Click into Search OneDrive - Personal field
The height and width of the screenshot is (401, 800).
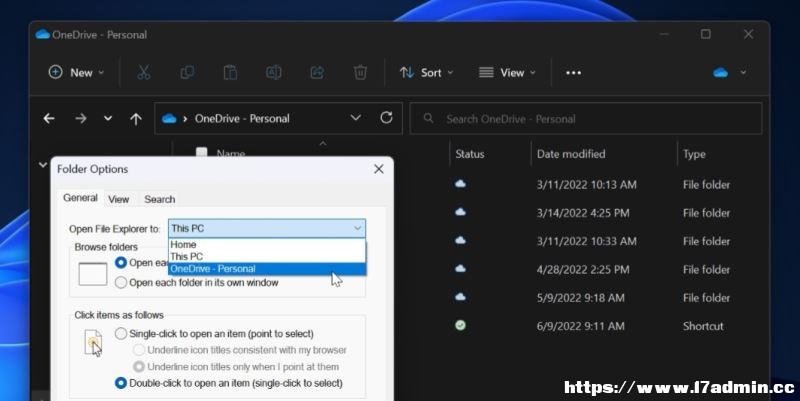point(586,118)
